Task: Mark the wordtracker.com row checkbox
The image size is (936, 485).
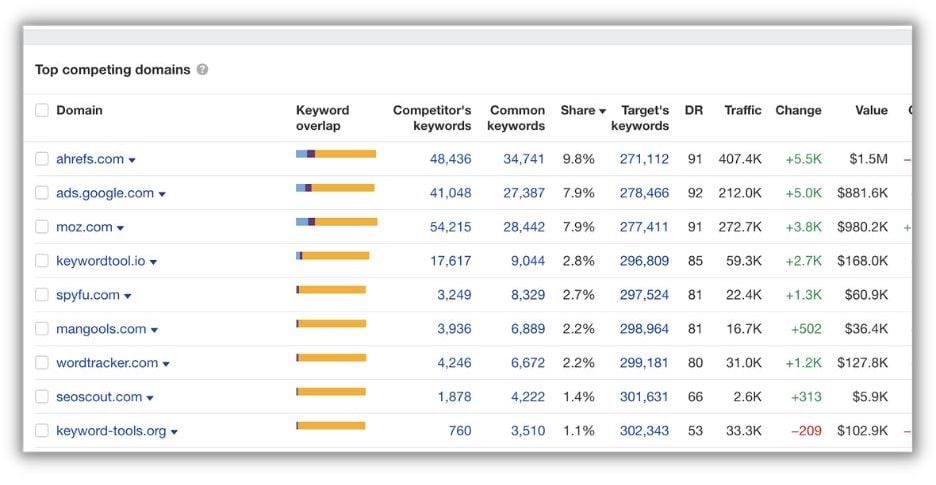Action: [x=42, y=363]
